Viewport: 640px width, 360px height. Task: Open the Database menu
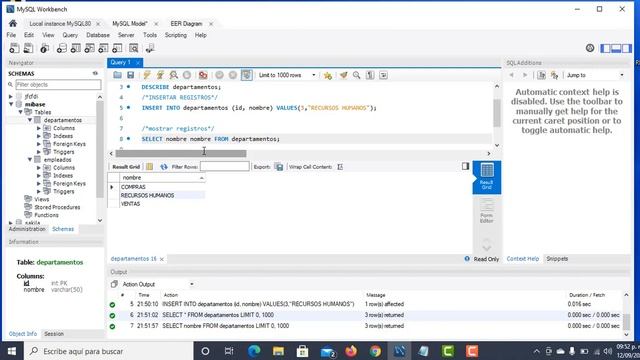tap(98, 35)
